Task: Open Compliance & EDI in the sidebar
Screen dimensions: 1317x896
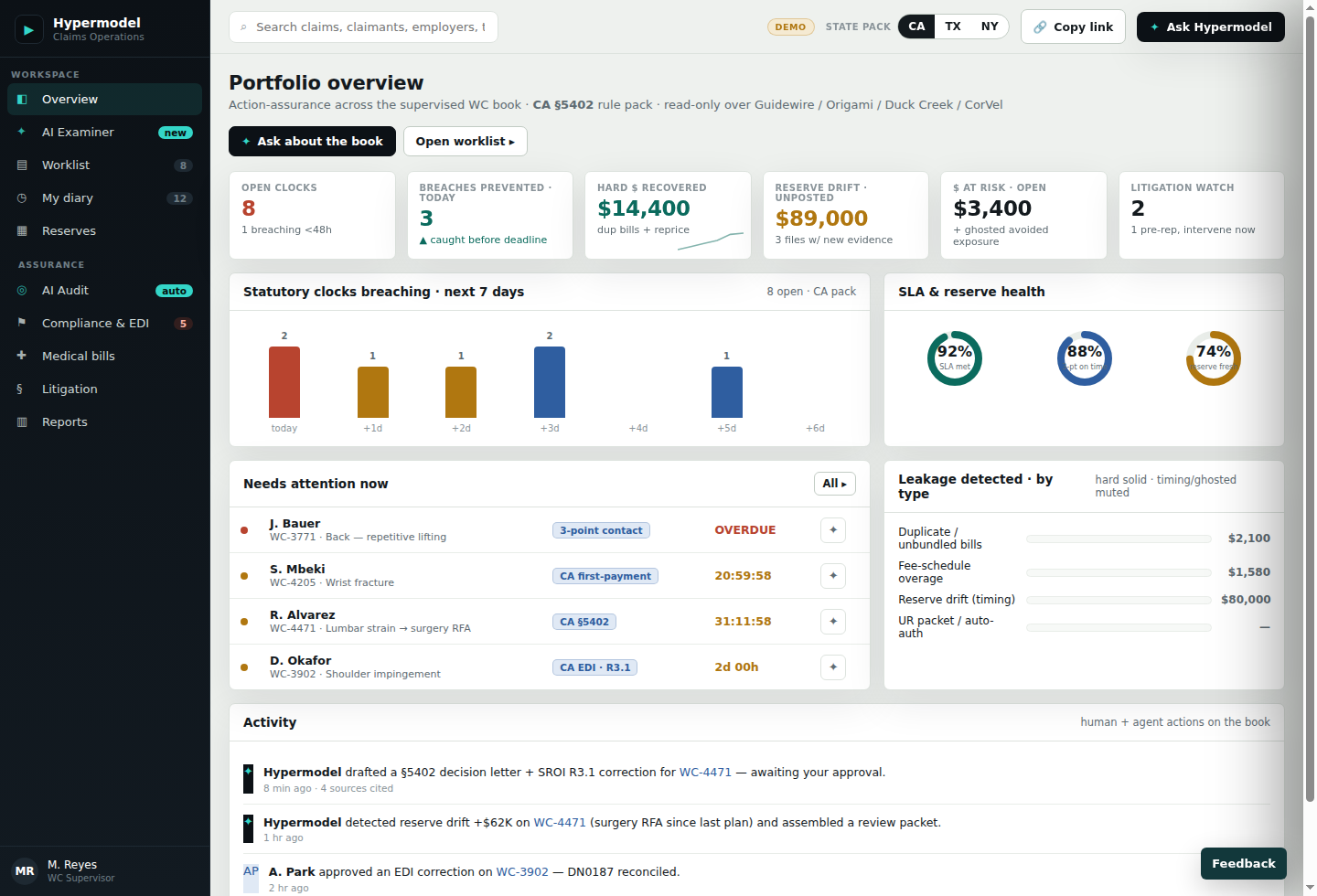Action: [104, 324]
